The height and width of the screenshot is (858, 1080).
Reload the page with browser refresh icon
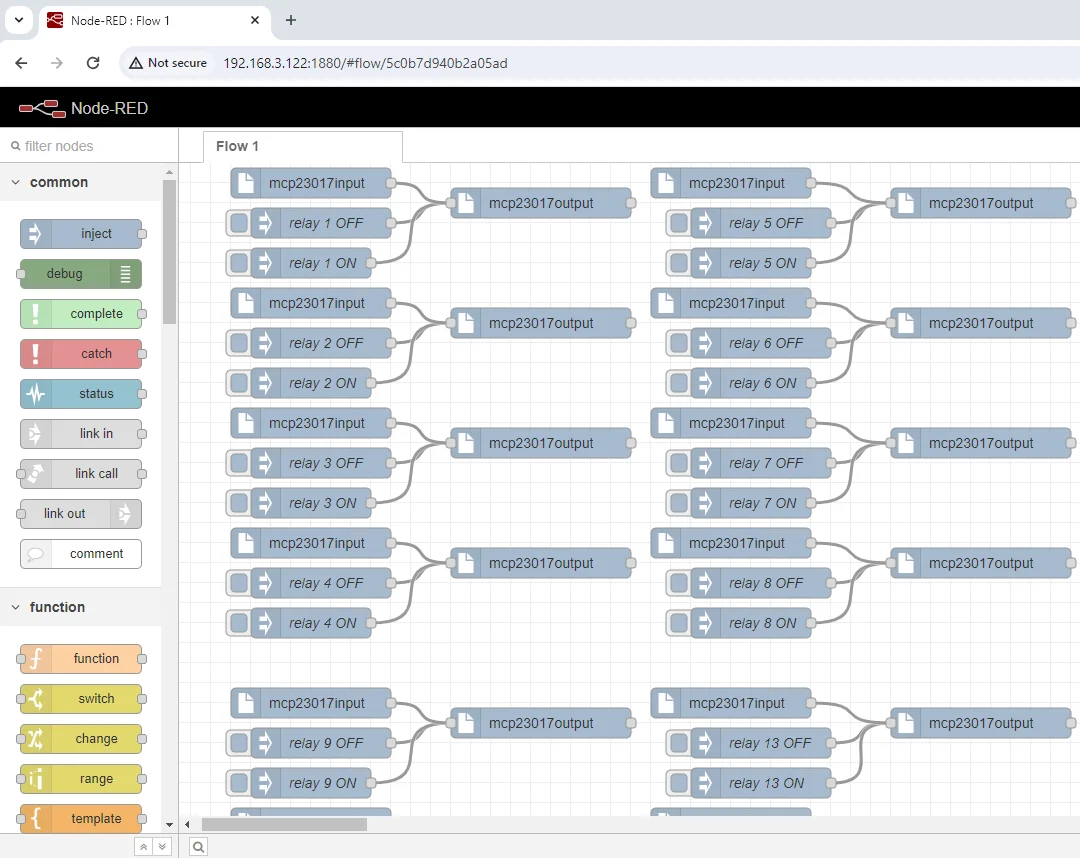click(x=93, y=63)
